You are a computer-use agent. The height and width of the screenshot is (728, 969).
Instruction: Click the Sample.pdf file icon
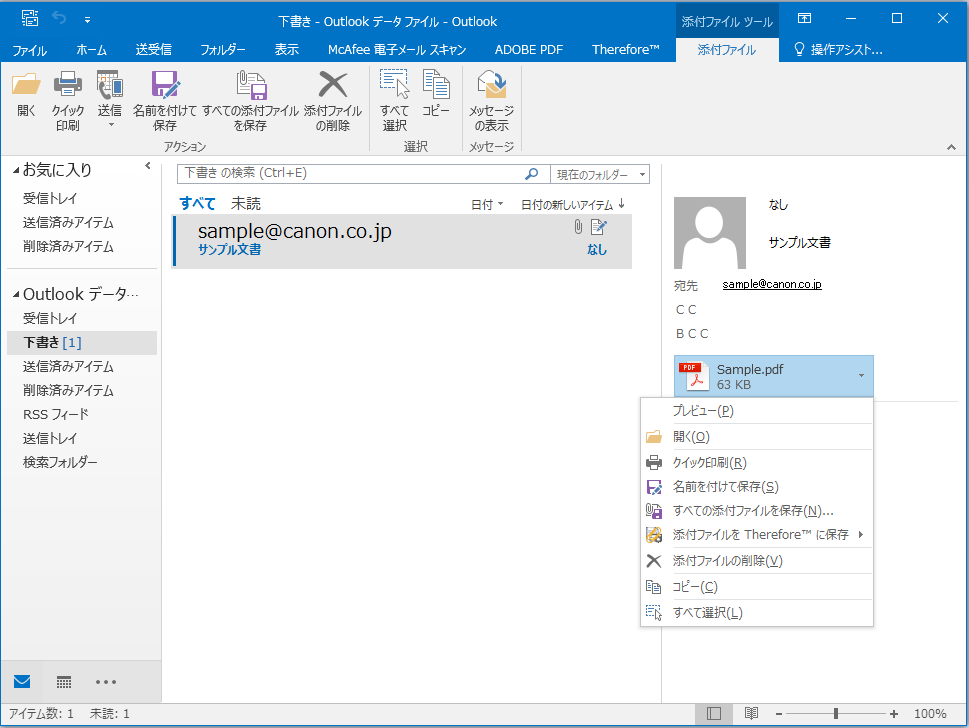tap(694, 376)
